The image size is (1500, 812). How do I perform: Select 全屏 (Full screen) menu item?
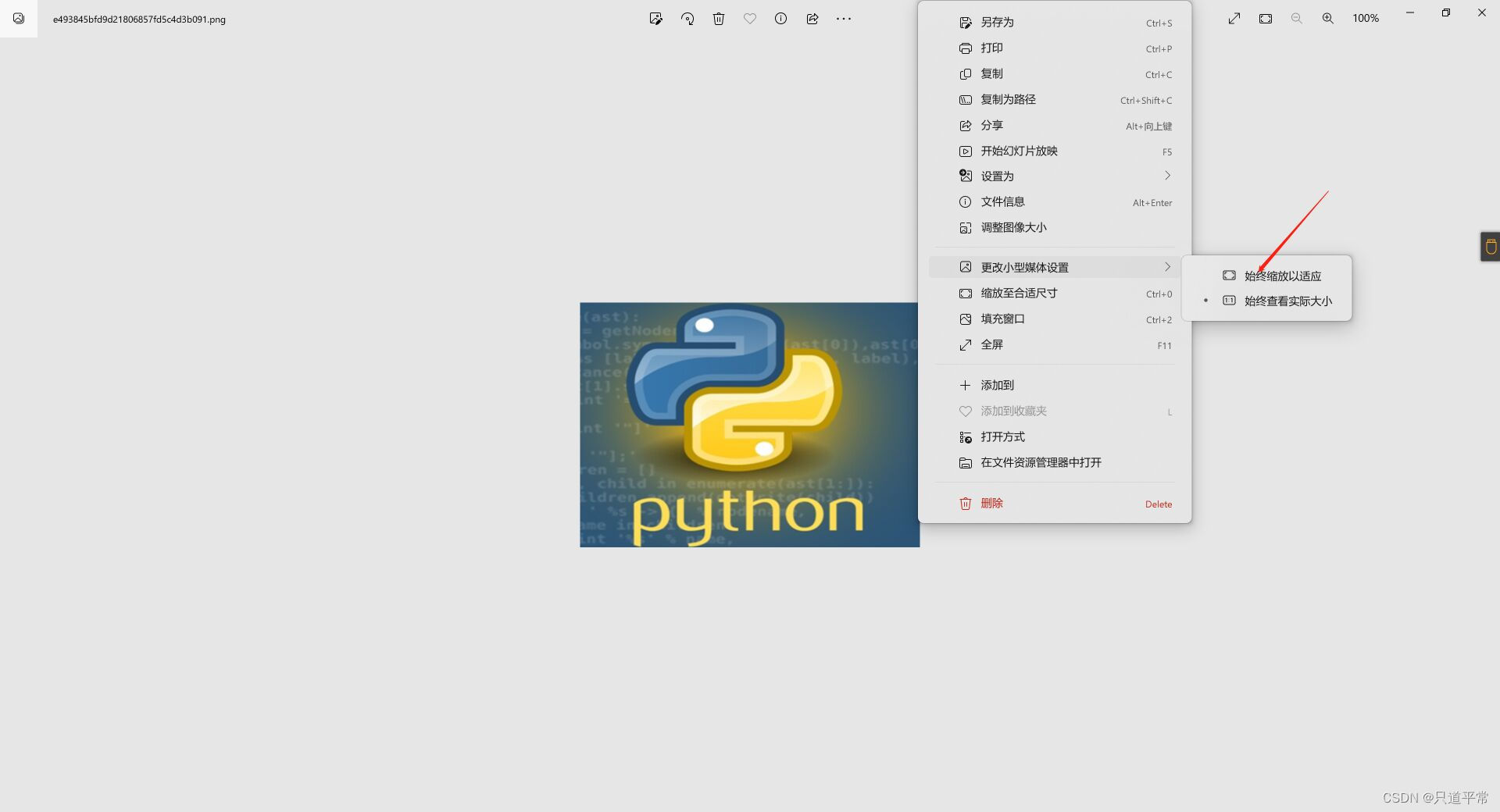pyautogui.click(x=1055, y=345)
